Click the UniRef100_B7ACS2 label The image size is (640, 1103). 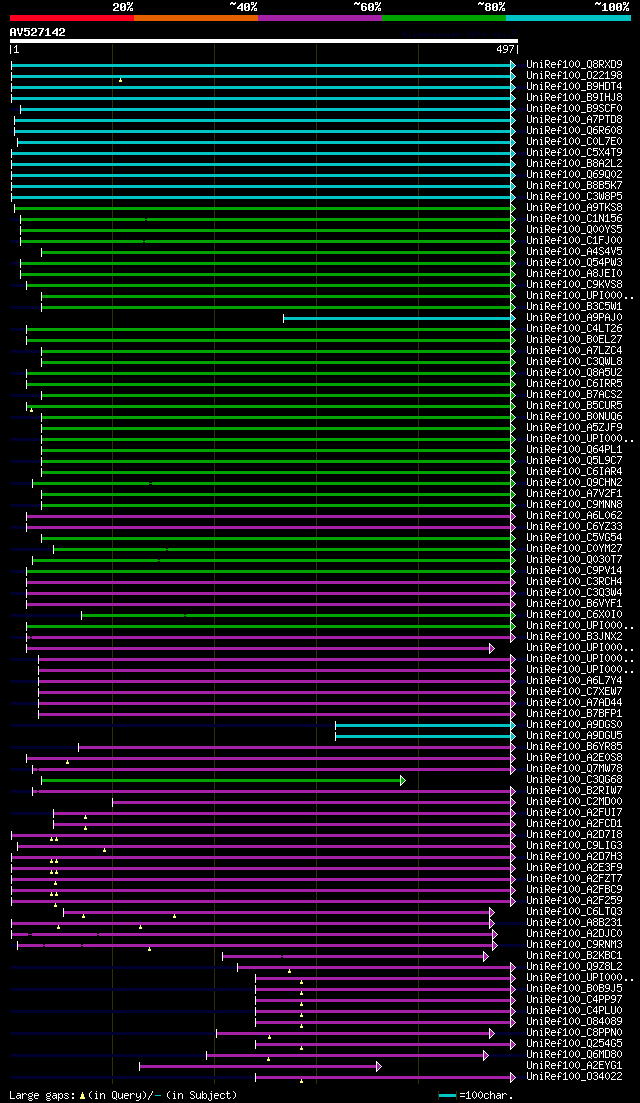574,395
